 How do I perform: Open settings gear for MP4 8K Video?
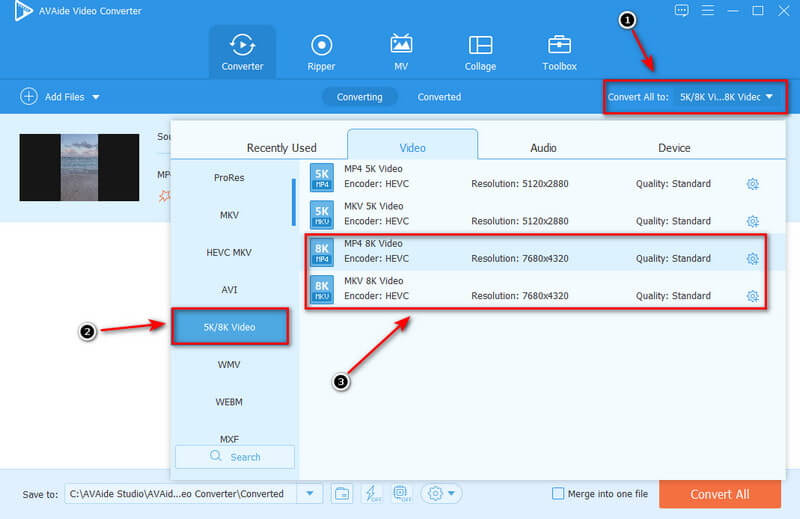pyautogui.click(x=753, y=259)
